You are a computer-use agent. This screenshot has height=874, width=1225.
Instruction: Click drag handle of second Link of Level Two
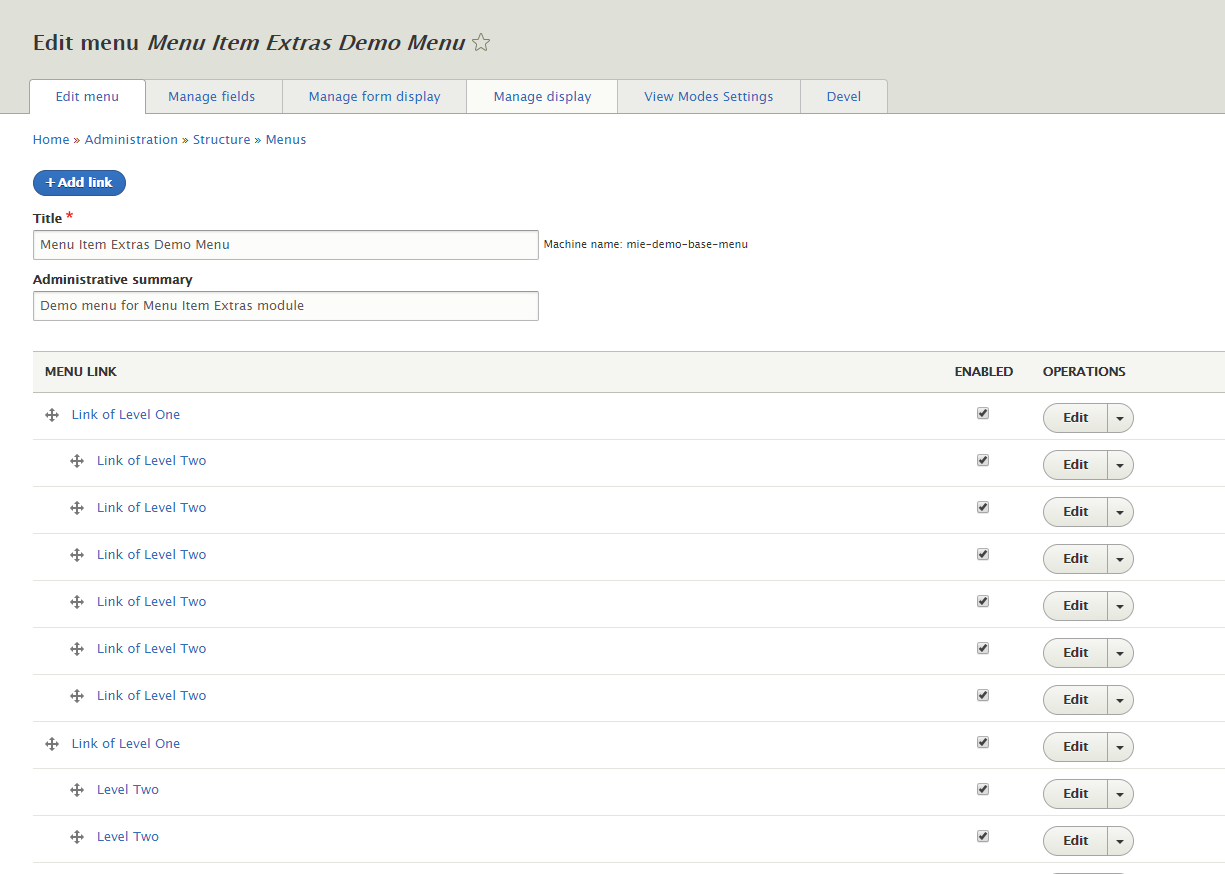(77, 508)
